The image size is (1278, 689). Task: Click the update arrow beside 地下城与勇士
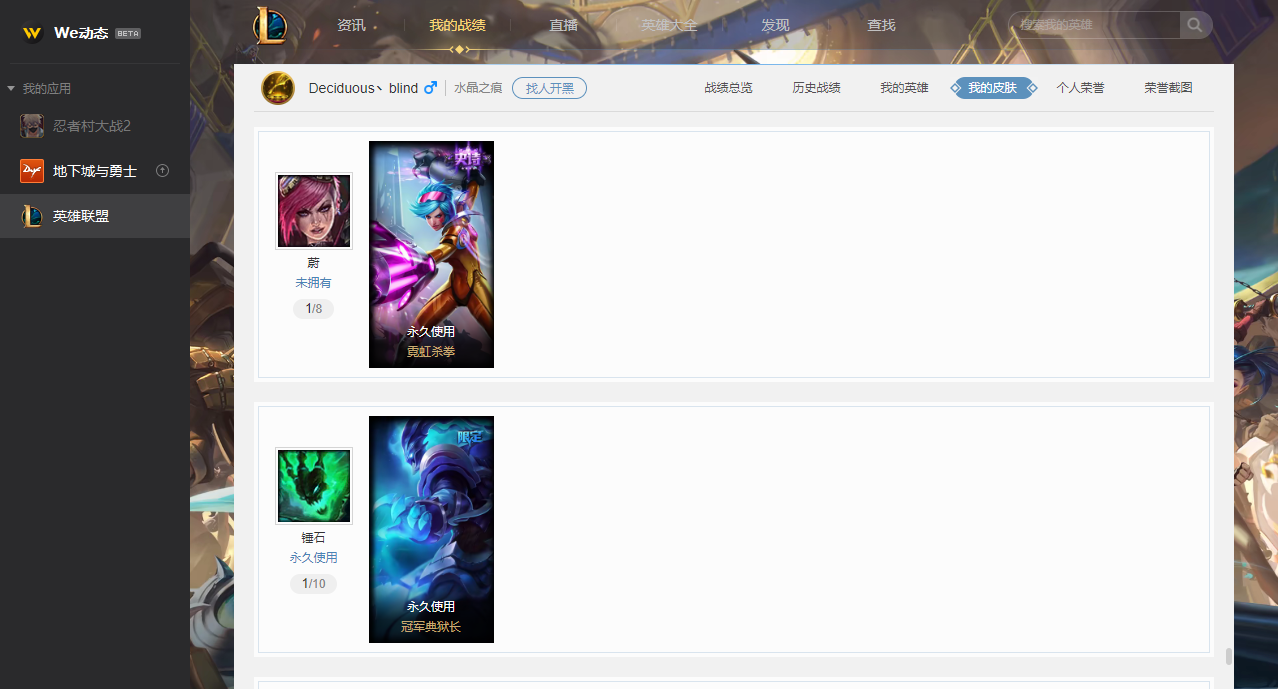pyautogui.click(x=163, y=171)
